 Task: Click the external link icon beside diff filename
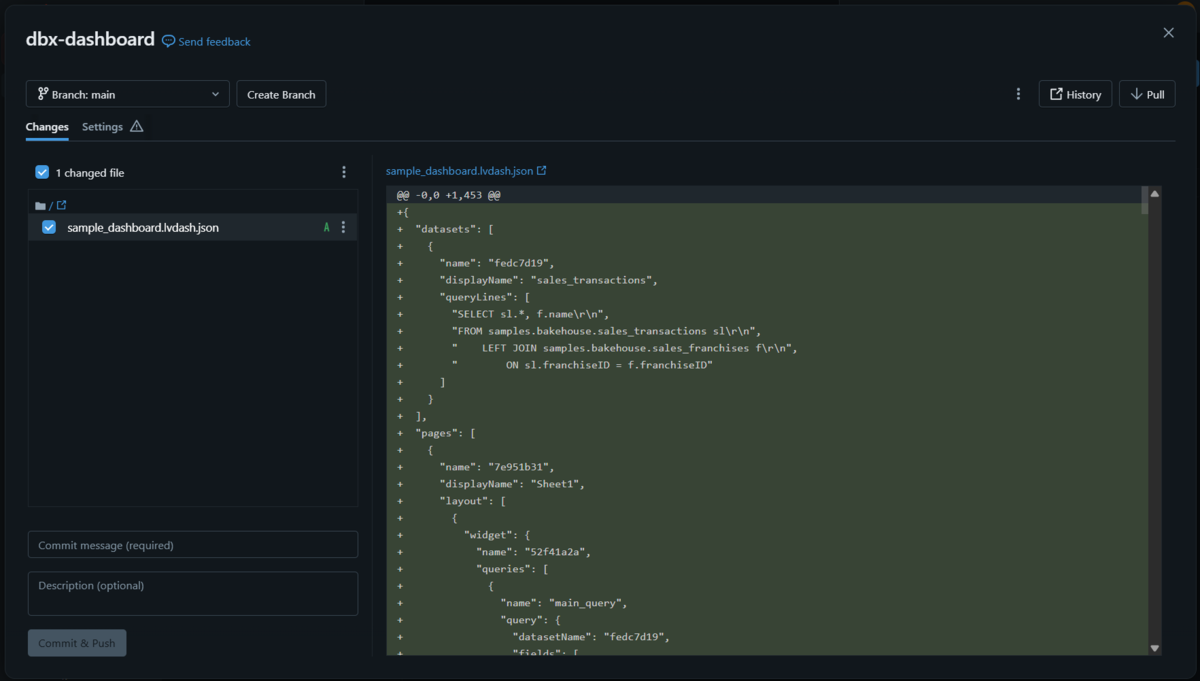coord(542,171)
